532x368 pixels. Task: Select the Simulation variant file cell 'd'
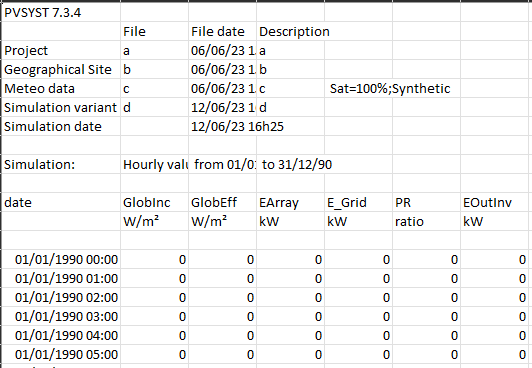[x=154, y=108]
